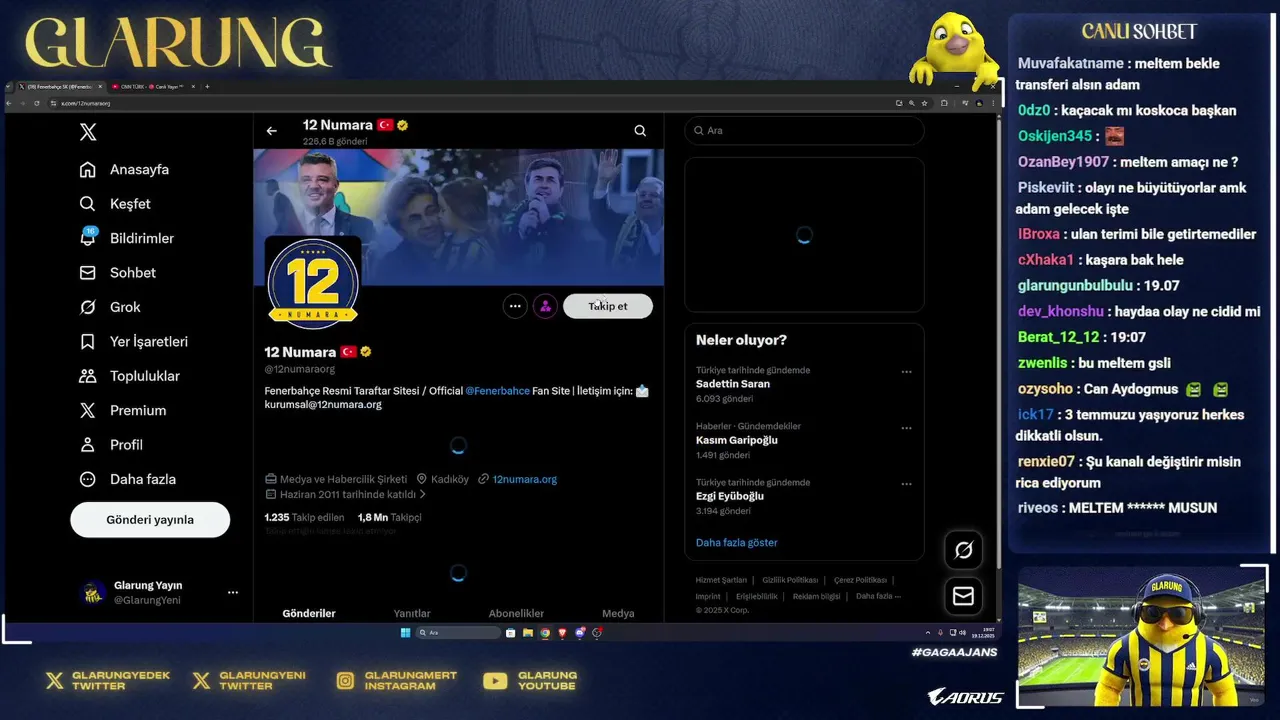1280x720 pixels.
Task: Open more options for Sadettin Saran trend
Action: [906, 372]
